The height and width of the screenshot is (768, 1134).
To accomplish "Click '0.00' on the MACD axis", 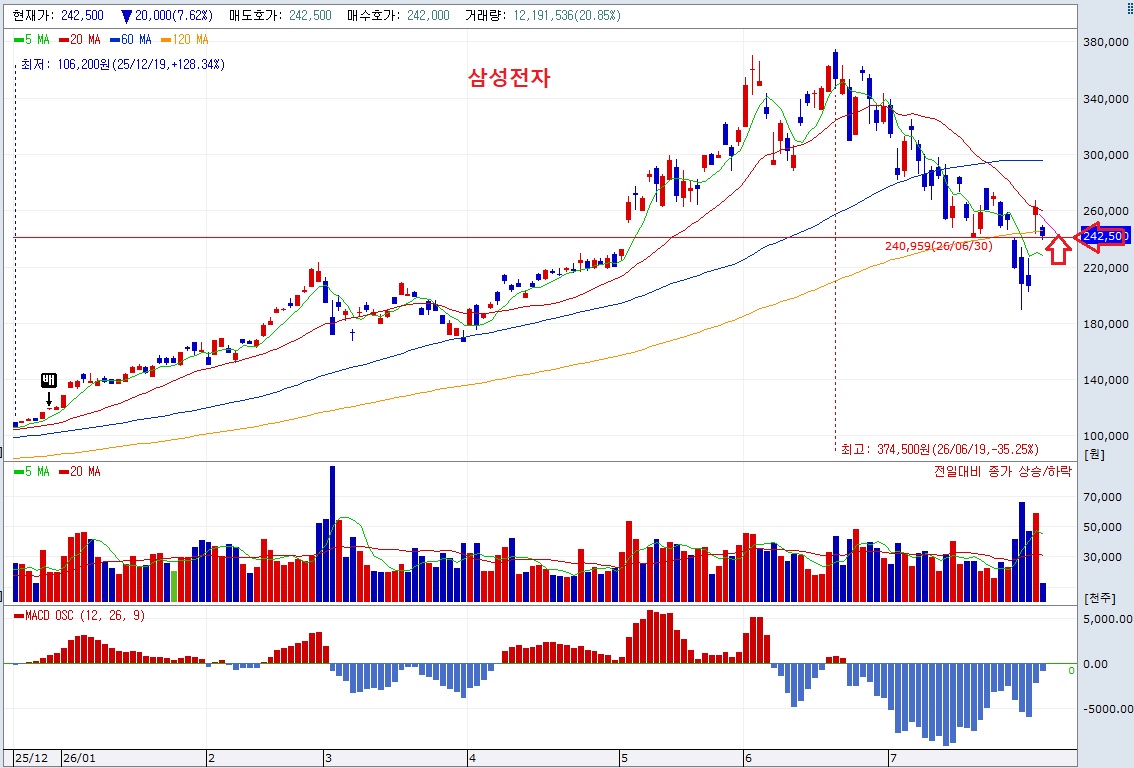I will pos(1095,664).
